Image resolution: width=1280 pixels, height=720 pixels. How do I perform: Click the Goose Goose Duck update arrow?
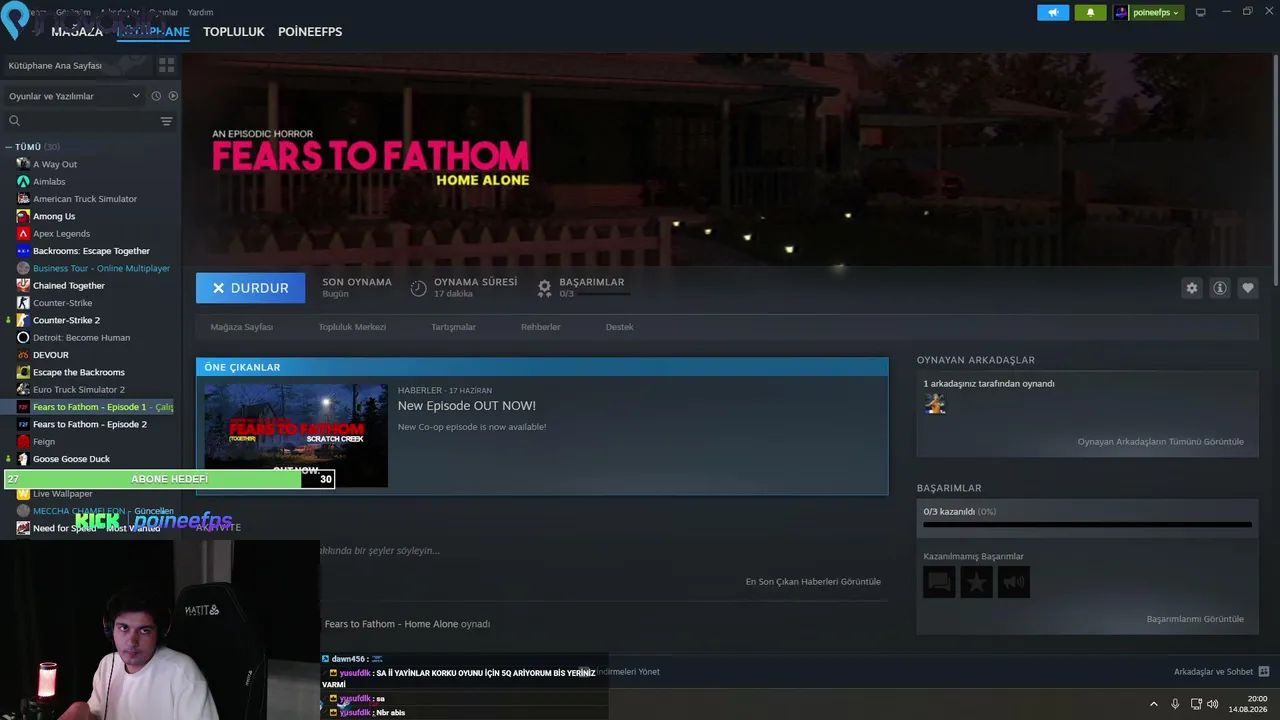point(8,459)
